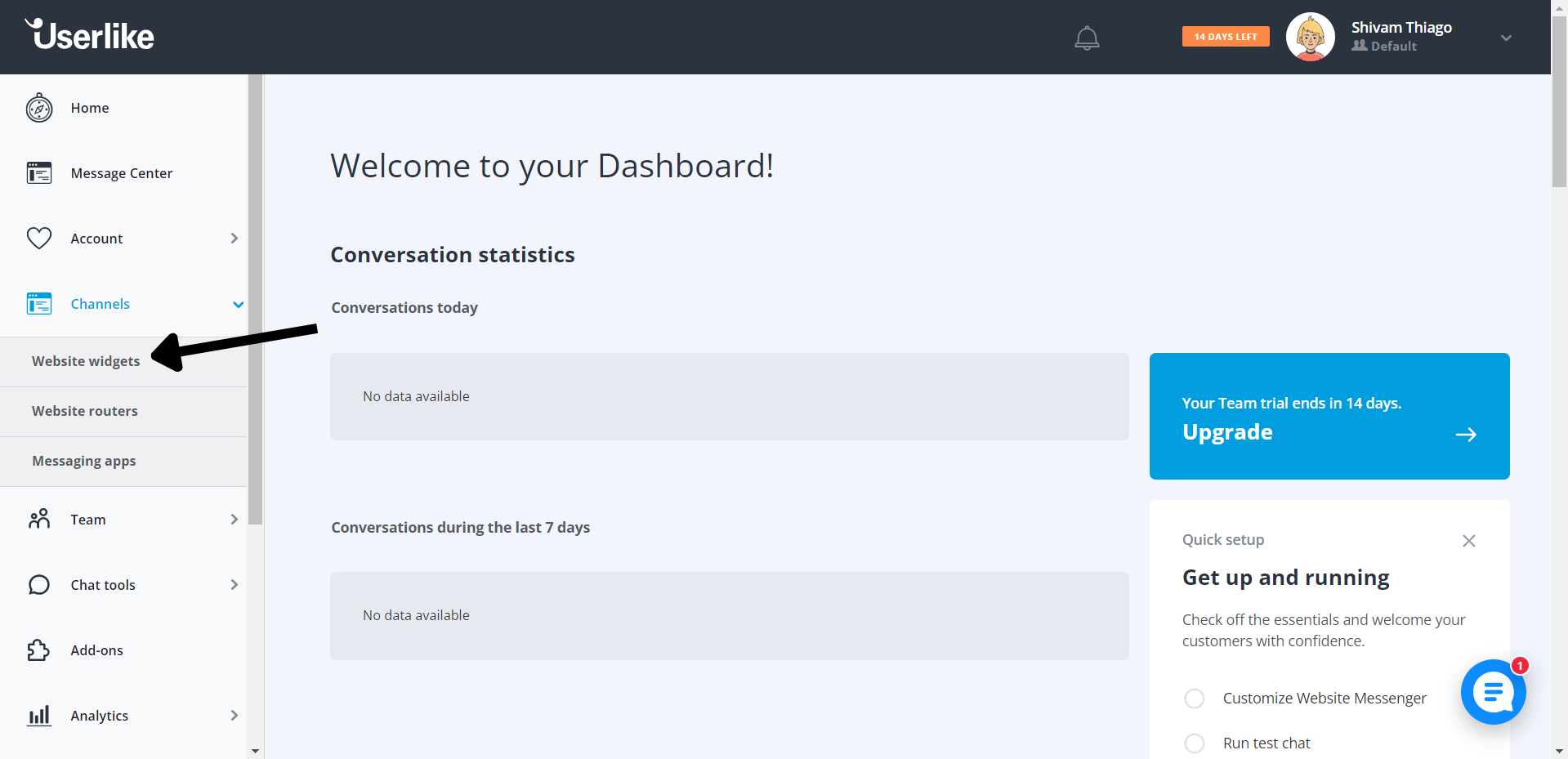Open the Analytics menu label
The height and width of the screenshot is (759, 1568).
[100, 716]
